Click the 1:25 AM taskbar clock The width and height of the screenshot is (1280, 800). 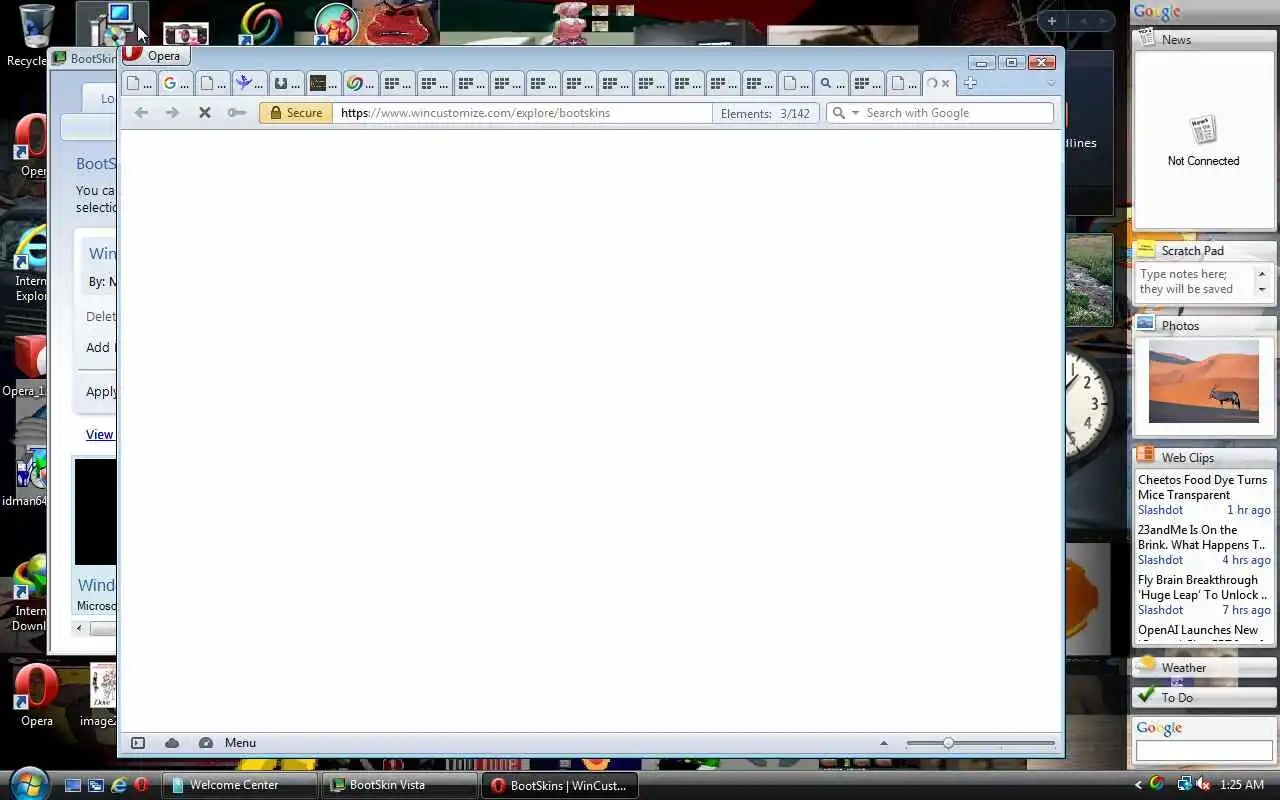coord(1242,785)
